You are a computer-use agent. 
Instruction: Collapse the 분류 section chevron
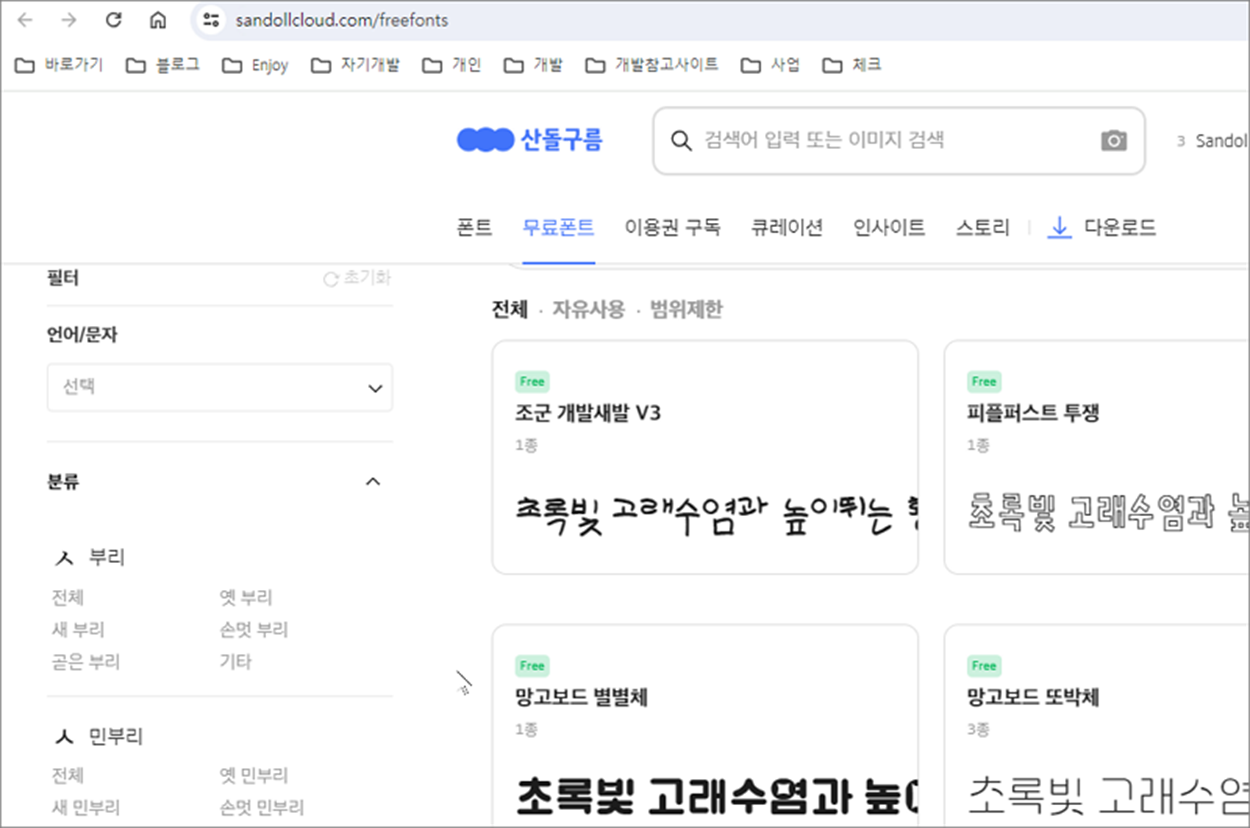pos(373,482)
